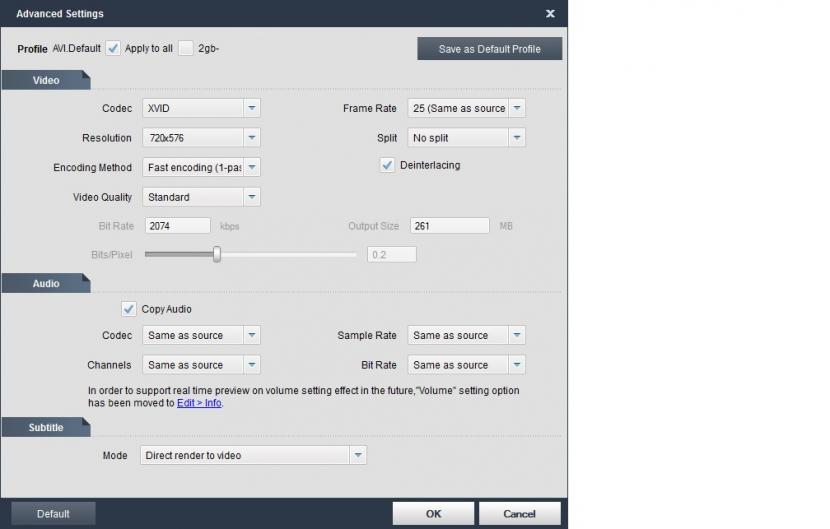Select the Video section tab
Screen dimensions: 830x529
point(46,80)
